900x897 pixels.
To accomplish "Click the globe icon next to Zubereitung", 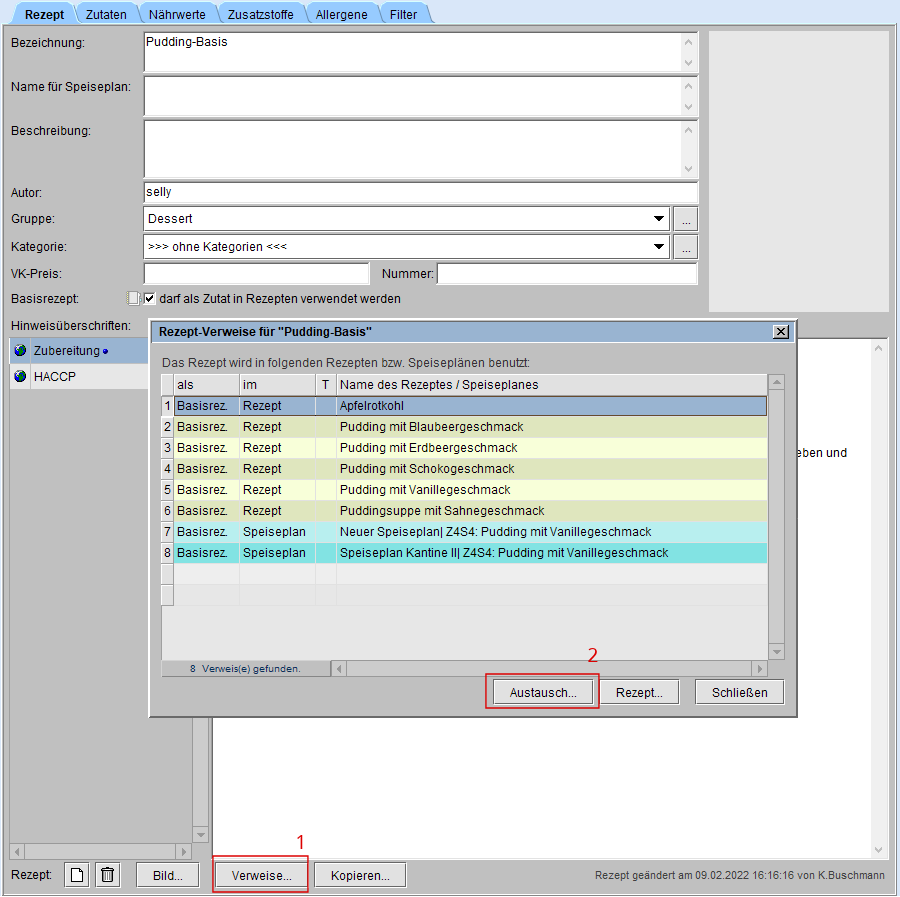I will (x=20, y=351).
